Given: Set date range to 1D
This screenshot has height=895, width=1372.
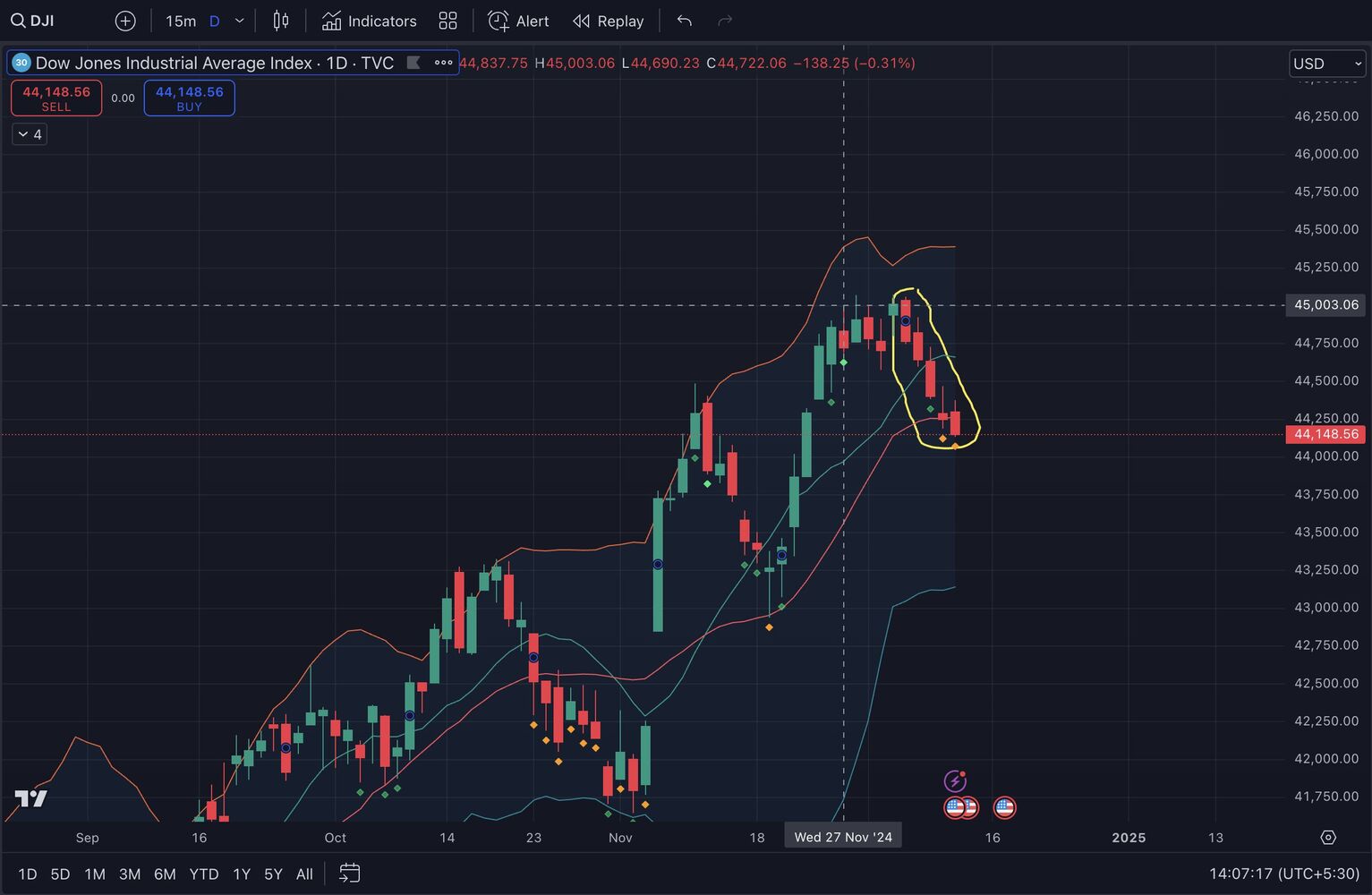Looking at the screenshot, I should [x=28, y=874].
